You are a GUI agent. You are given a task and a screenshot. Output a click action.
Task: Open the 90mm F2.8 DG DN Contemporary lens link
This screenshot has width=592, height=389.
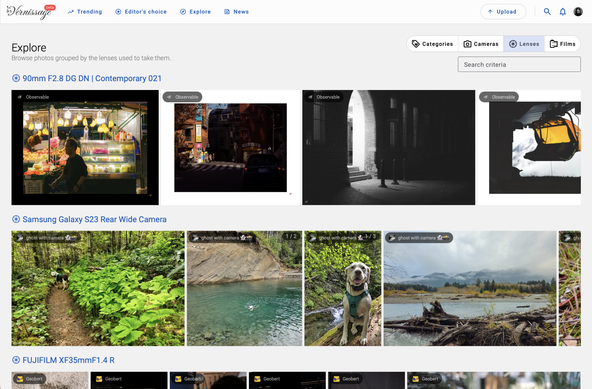(92, 78)
